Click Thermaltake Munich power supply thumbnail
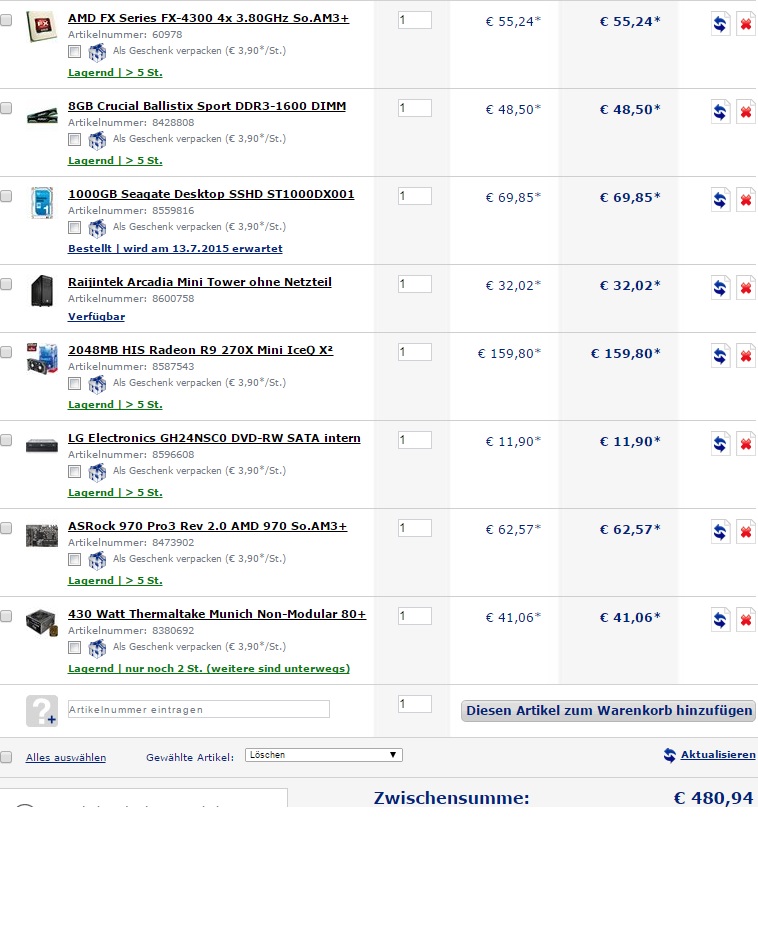Viewport: 758px width, 942px height. [x=41, y=622]
